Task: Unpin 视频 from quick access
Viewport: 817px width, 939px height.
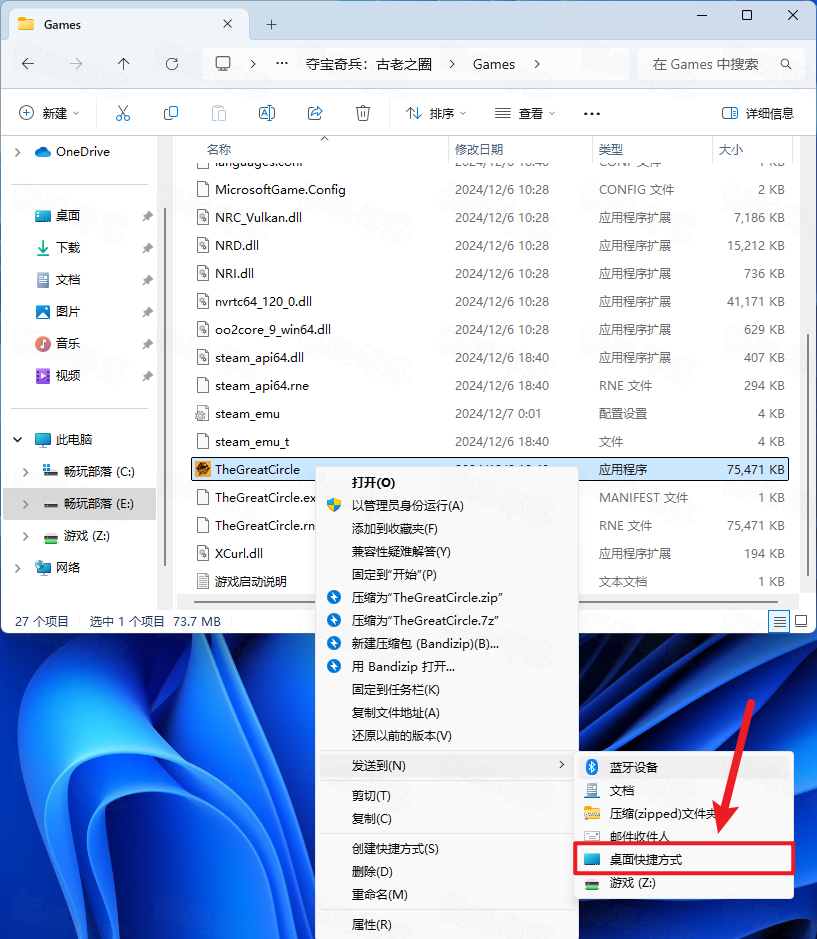Action: 147,376
